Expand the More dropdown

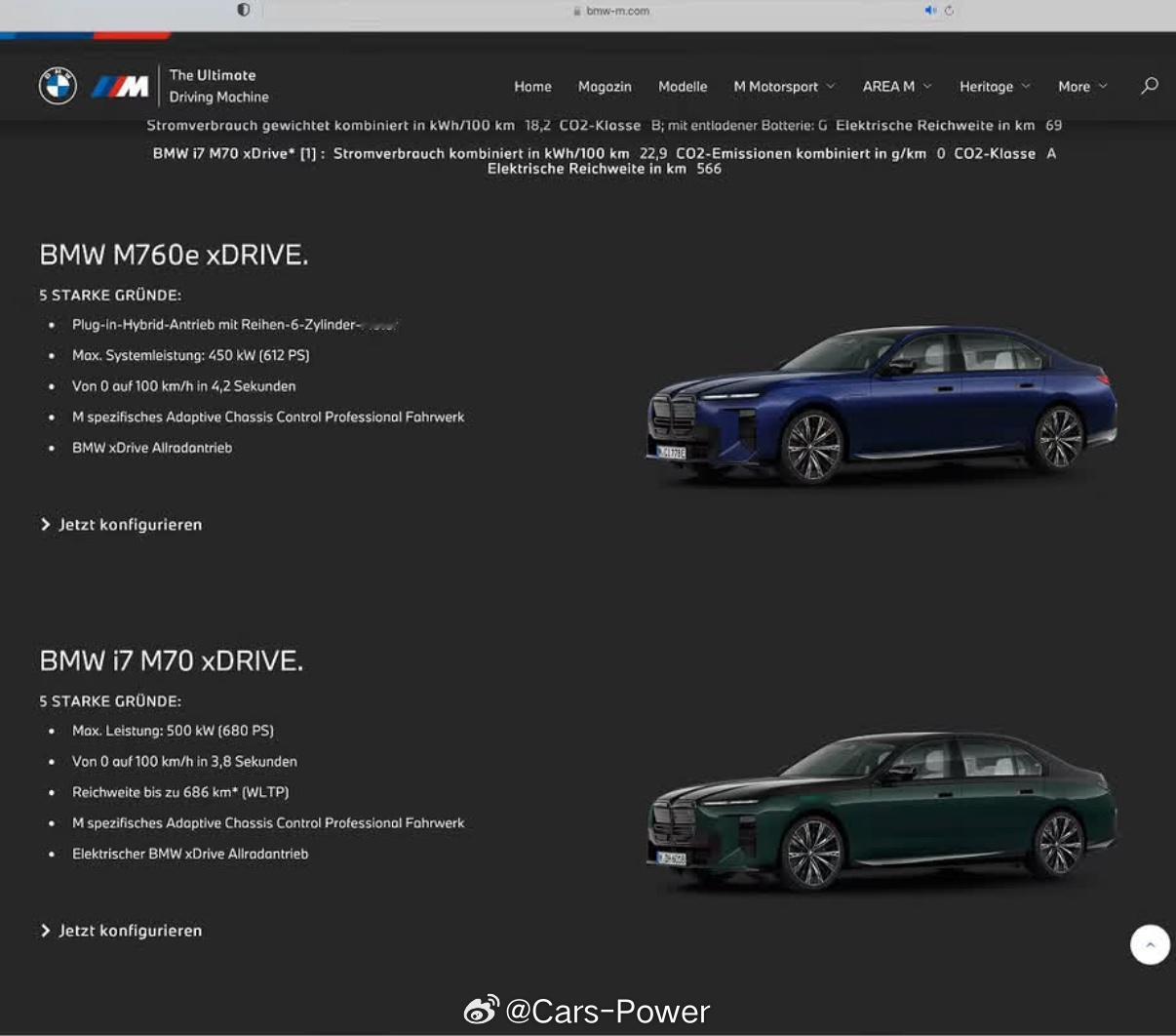click(x=1082, y=87)
